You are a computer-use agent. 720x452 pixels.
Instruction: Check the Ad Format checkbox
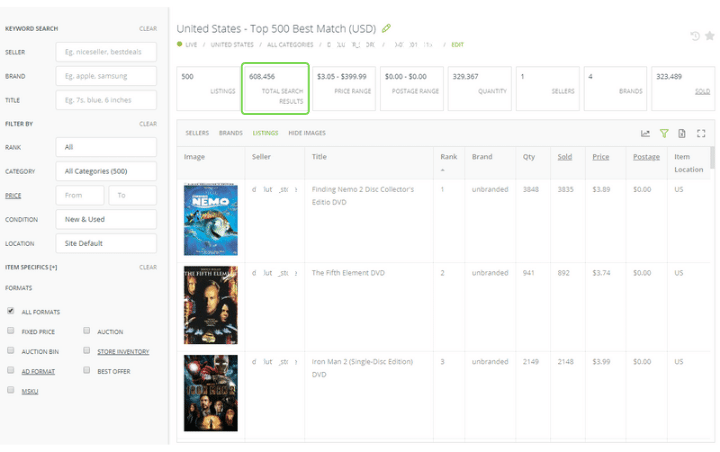tap(11, 370)
